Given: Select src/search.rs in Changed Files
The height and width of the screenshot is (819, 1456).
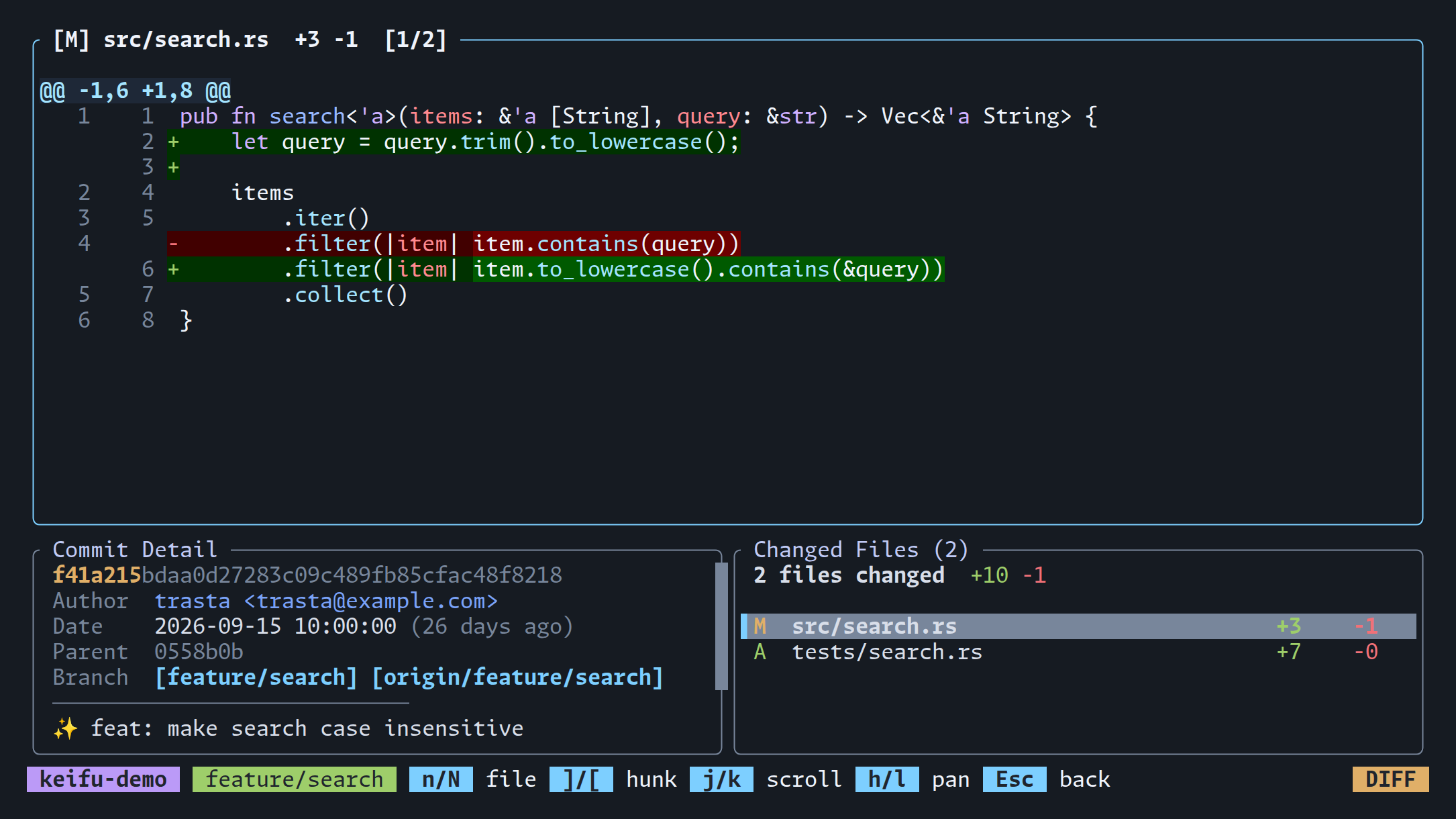Looking at the screenshot, I should 1078,626.
